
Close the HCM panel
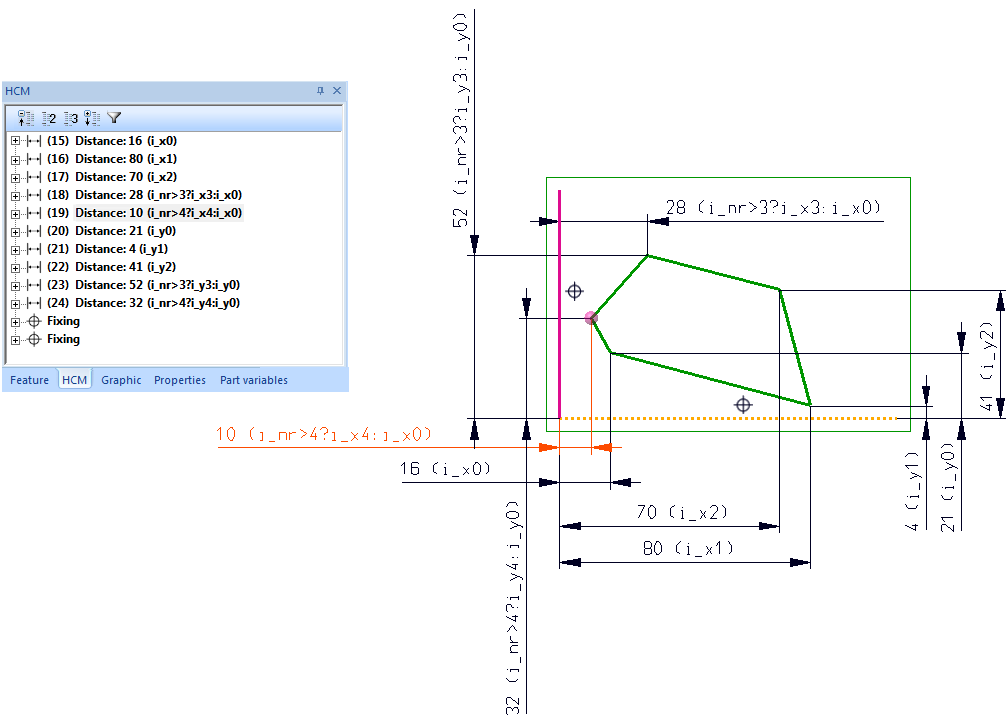coord(337,91)
